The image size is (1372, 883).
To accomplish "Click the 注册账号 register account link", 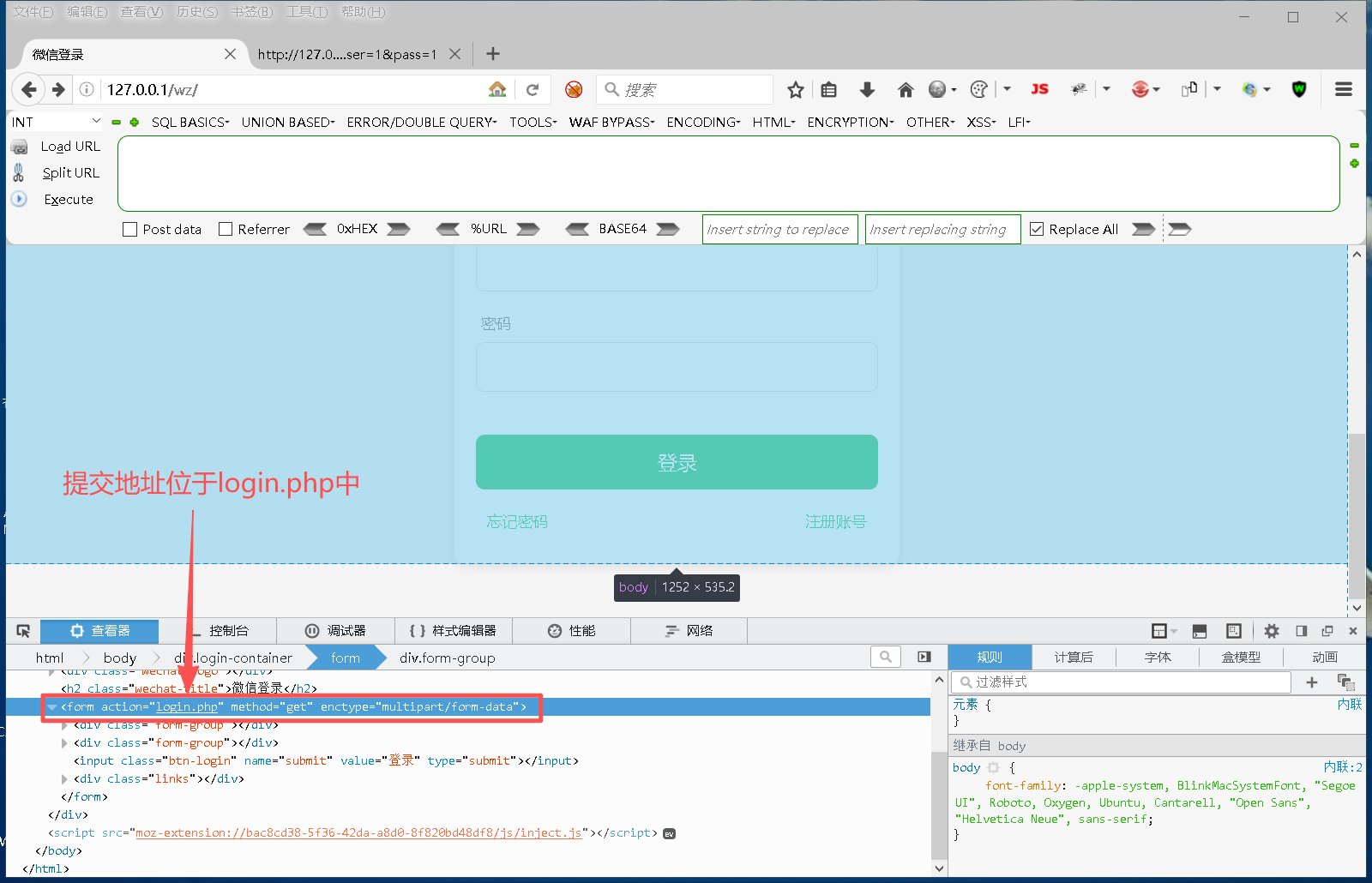I will tap(836, 521).
